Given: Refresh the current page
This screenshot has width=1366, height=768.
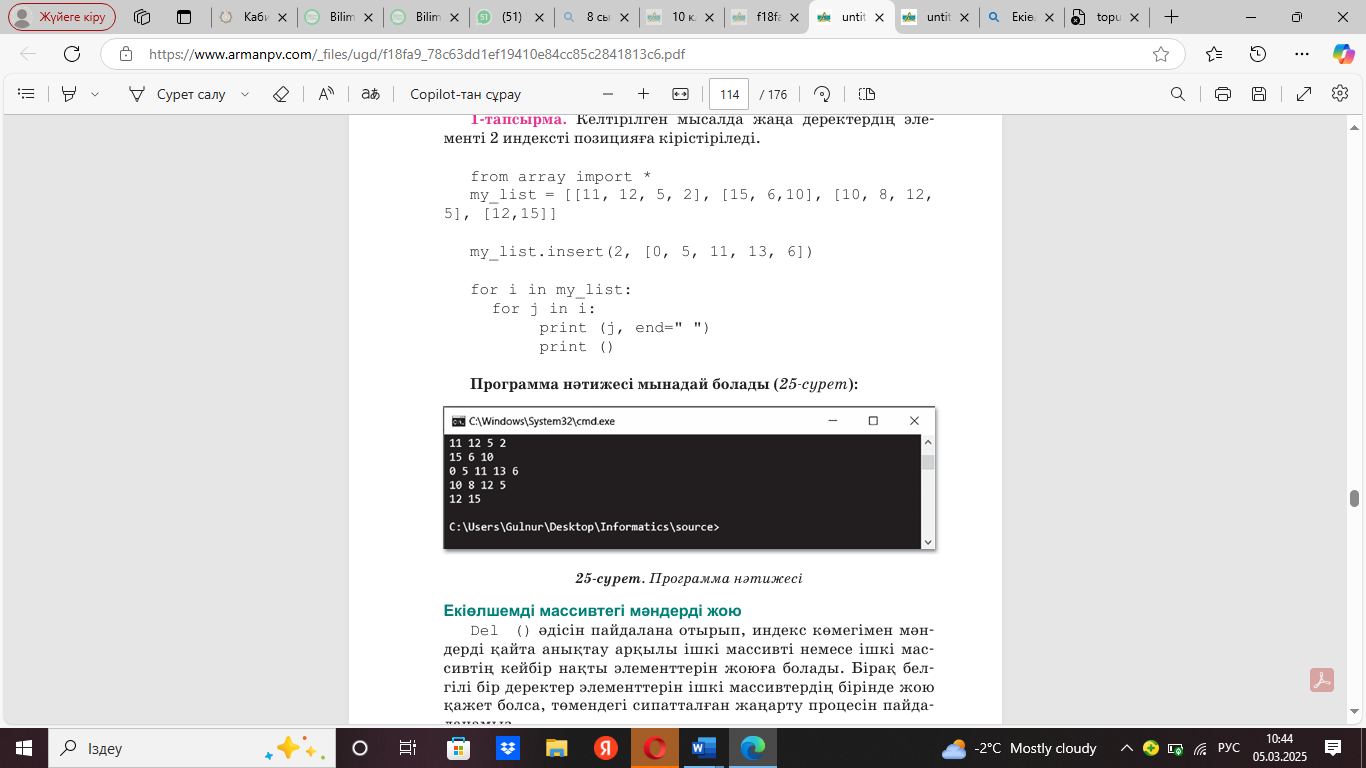Looking at the screenshot, I should 72,54.
